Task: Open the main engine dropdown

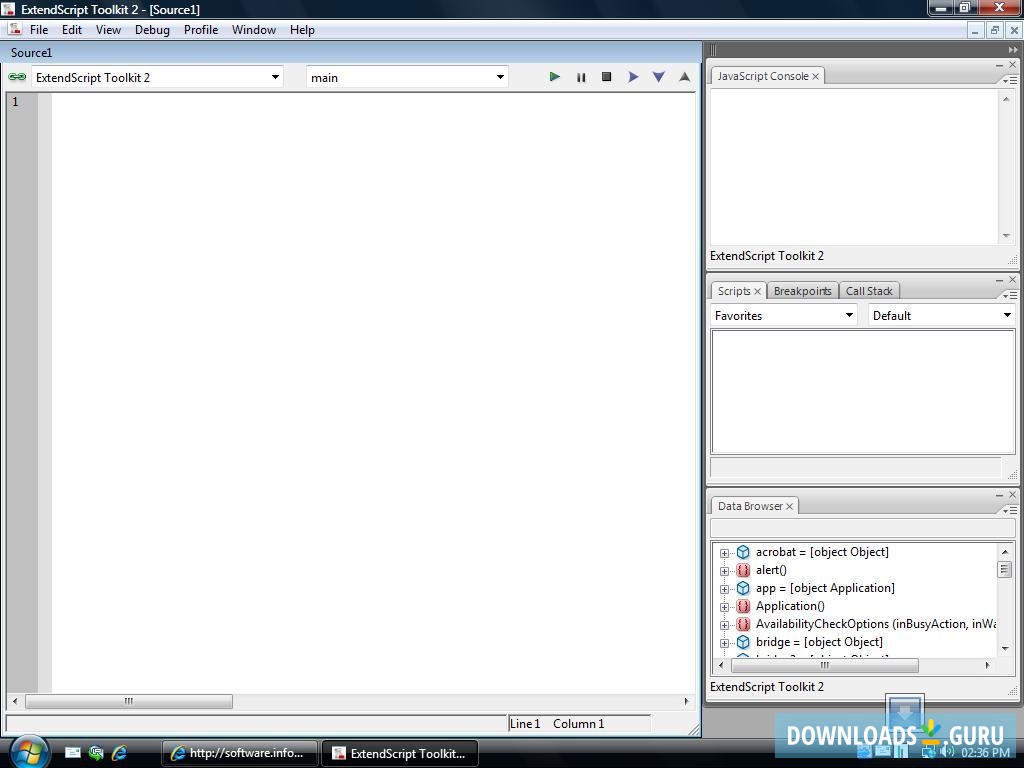Action: pos(408,77)
